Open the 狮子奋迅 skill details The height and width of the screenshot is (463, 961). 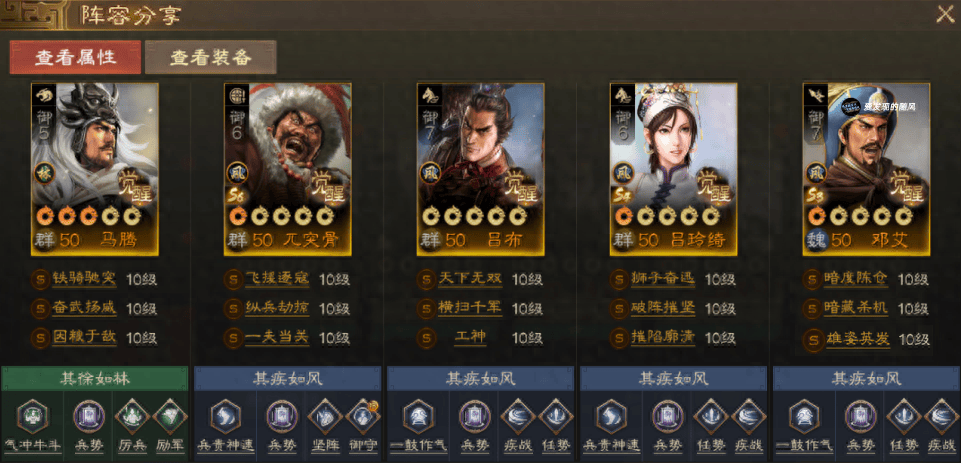pos(663,279)
